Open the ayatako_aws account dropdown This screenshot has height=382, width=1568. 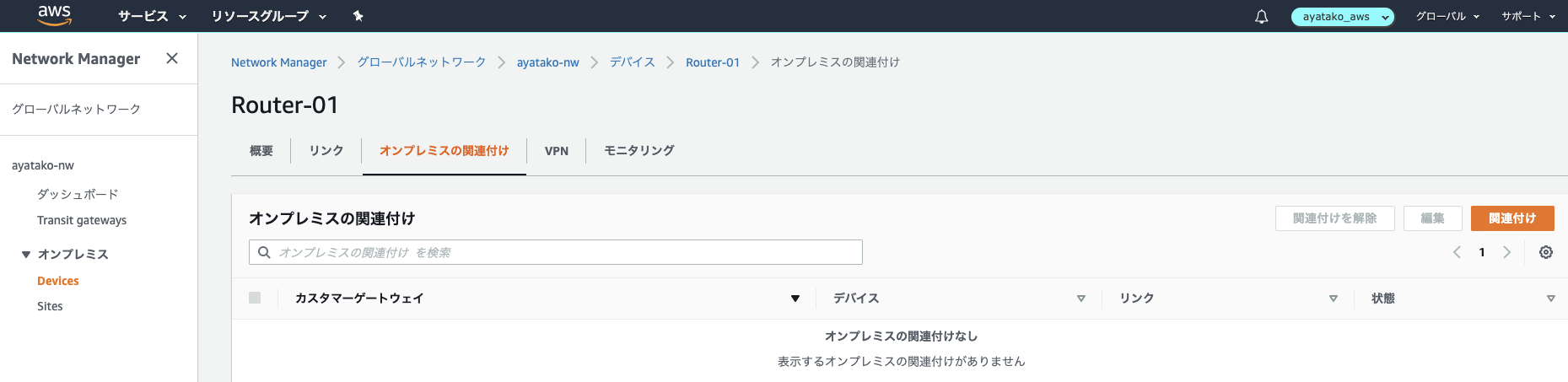pyautogui.click(x=1343, y=16)
